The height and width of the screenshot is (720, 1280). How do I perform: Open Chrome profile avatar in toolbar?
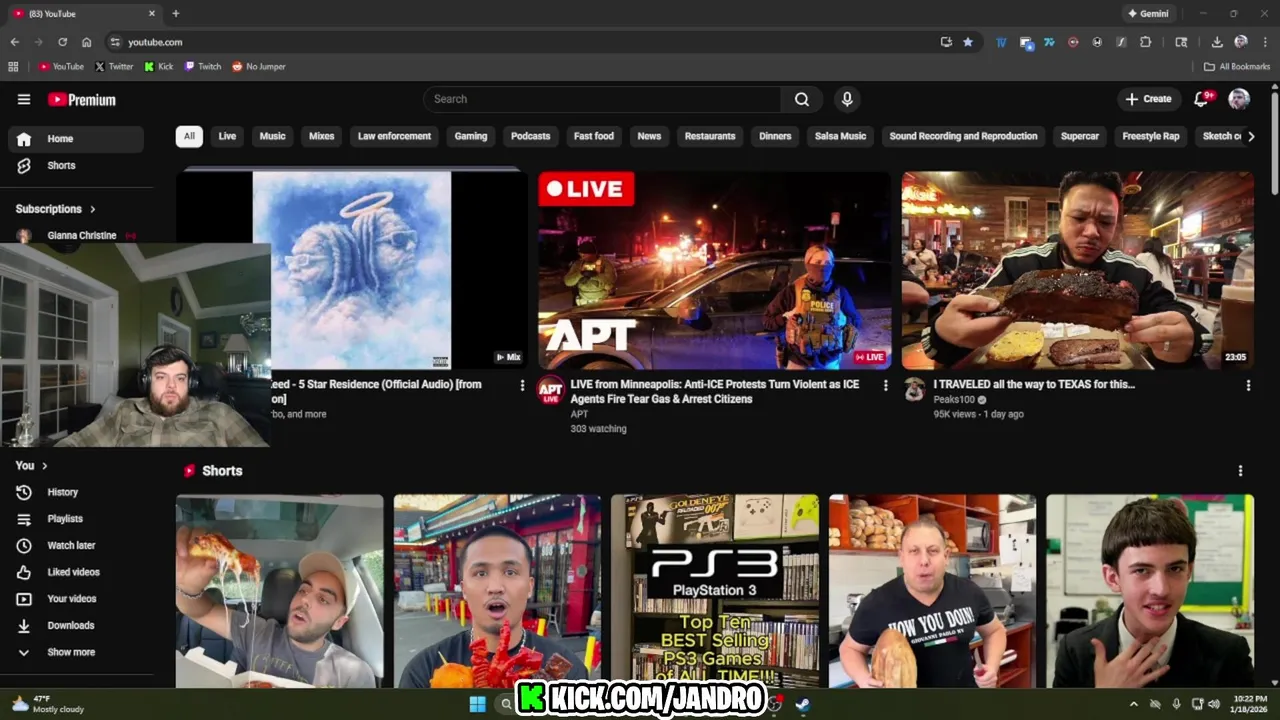point(1241,42)
